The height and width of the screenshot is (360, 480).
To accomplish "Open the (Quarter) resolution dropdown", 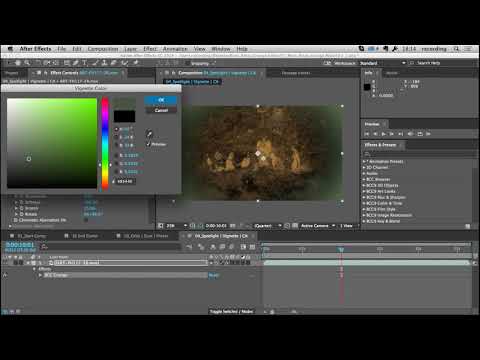I will (268, 226).
